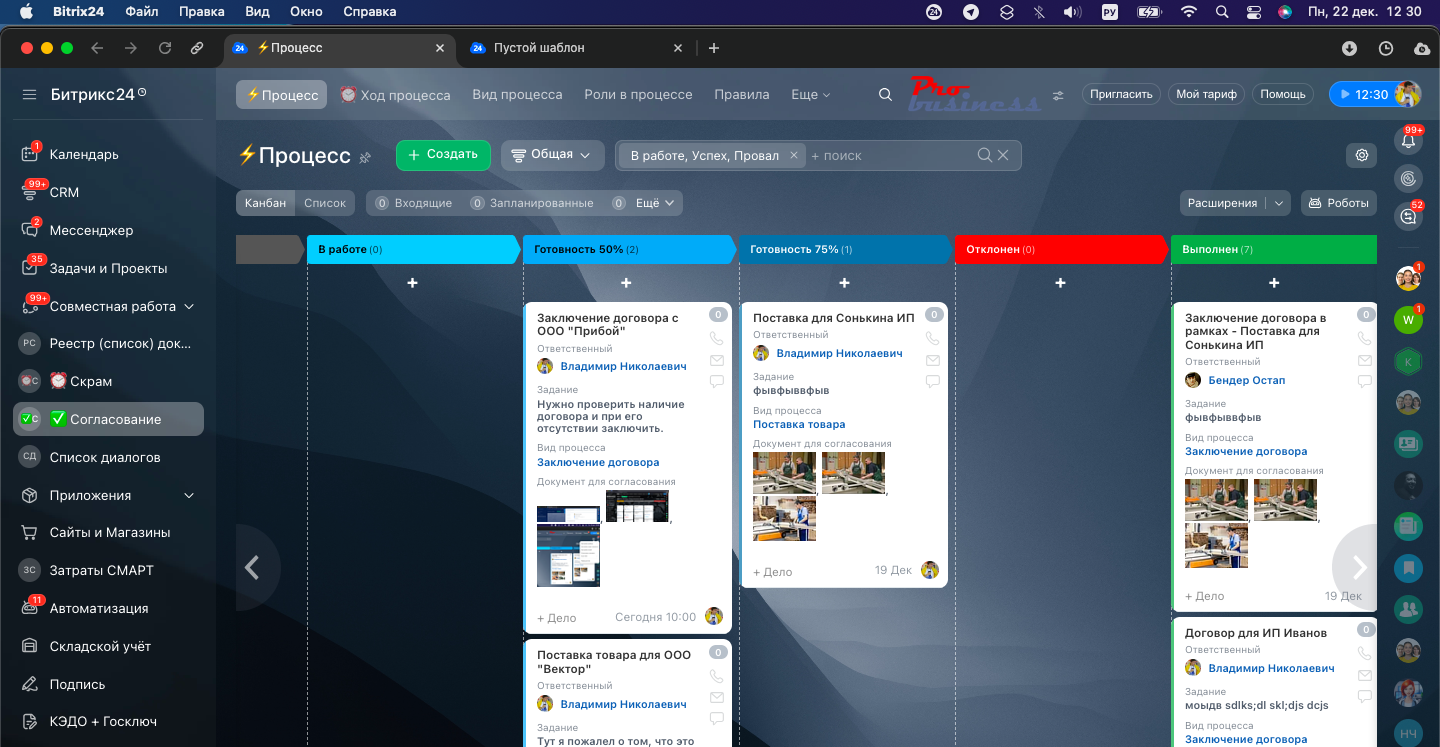
Task: Toggle the Входящие counter filter
Action: point(413,203)
